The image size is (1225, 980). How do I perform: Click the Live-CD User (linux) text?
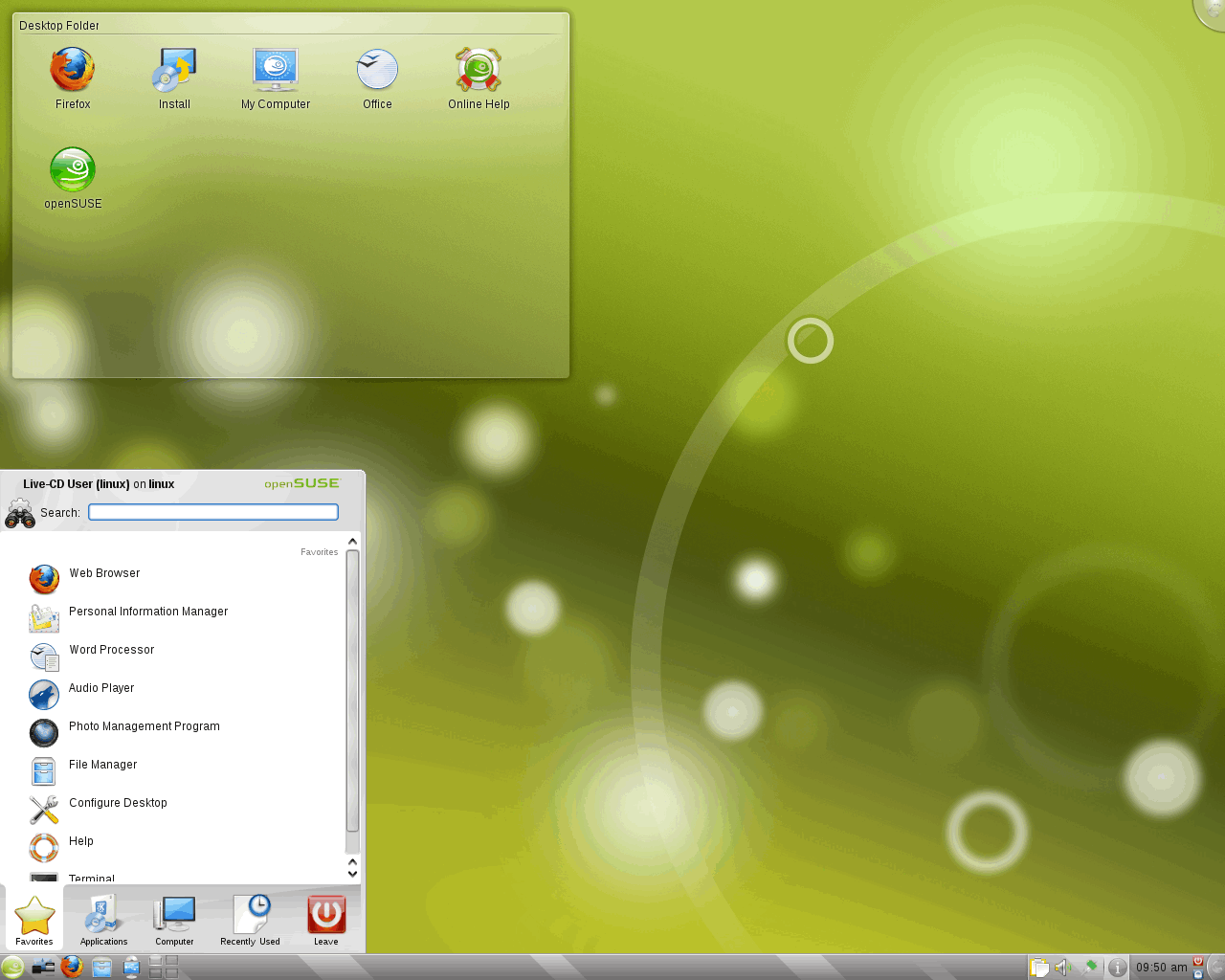tap(77, 484)
